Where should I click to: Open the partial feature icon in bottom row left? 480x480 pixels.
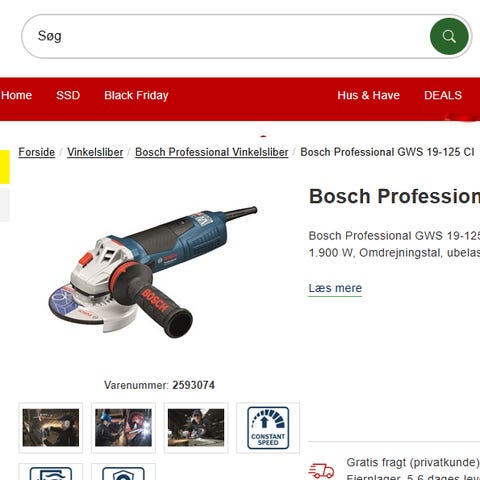pyautogui.click(x=51, y=472)
